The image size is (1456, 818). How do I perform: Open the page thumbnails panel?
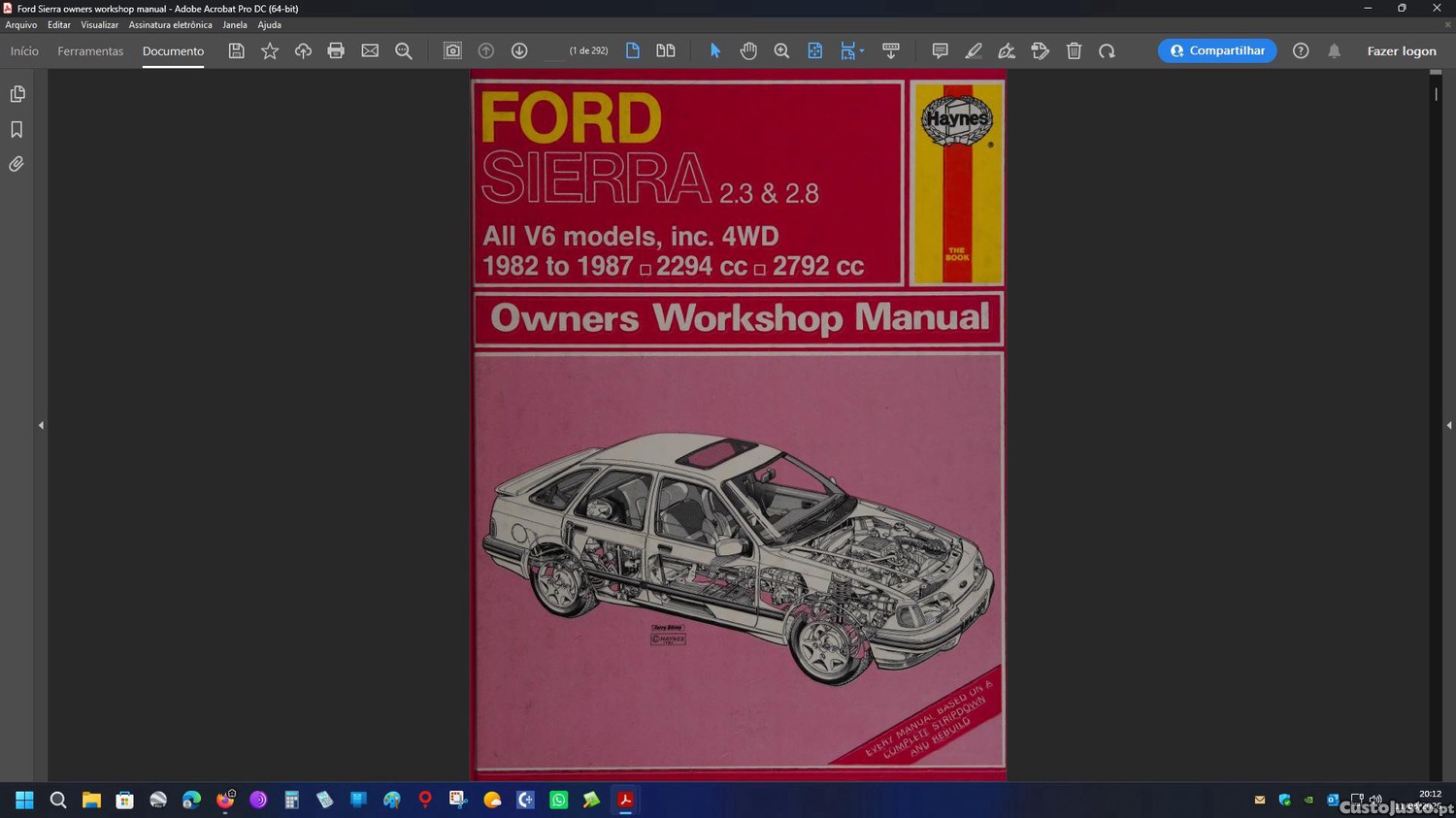click(x=17, y=94)
